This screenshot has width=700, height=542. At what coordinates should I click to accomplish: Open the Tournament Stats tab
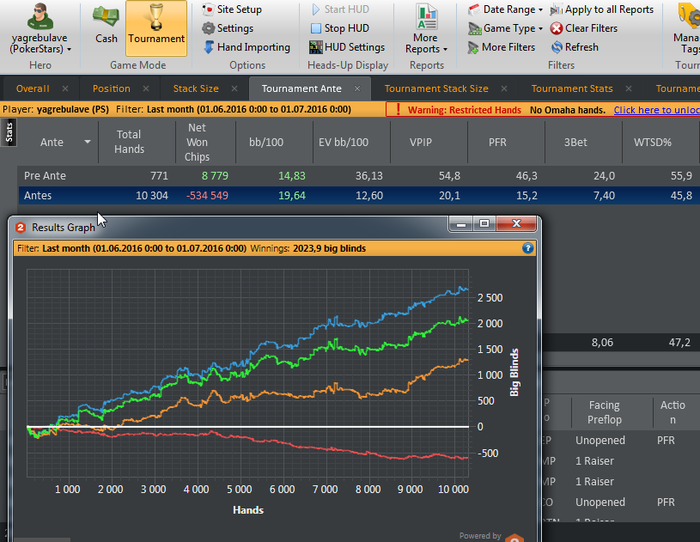(572, 88)
